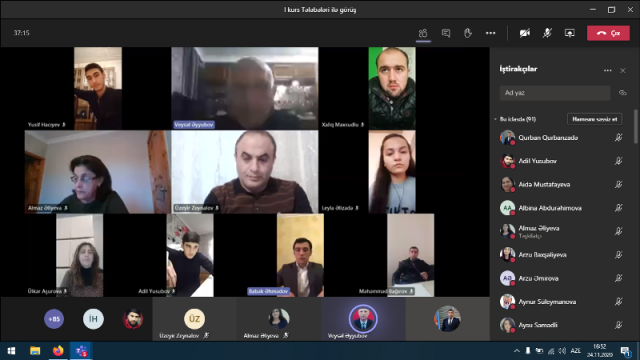Open more actions ellipsis in meeting toolbar
The height and width of the screenshot is (360, 640).
coord(491,33)
